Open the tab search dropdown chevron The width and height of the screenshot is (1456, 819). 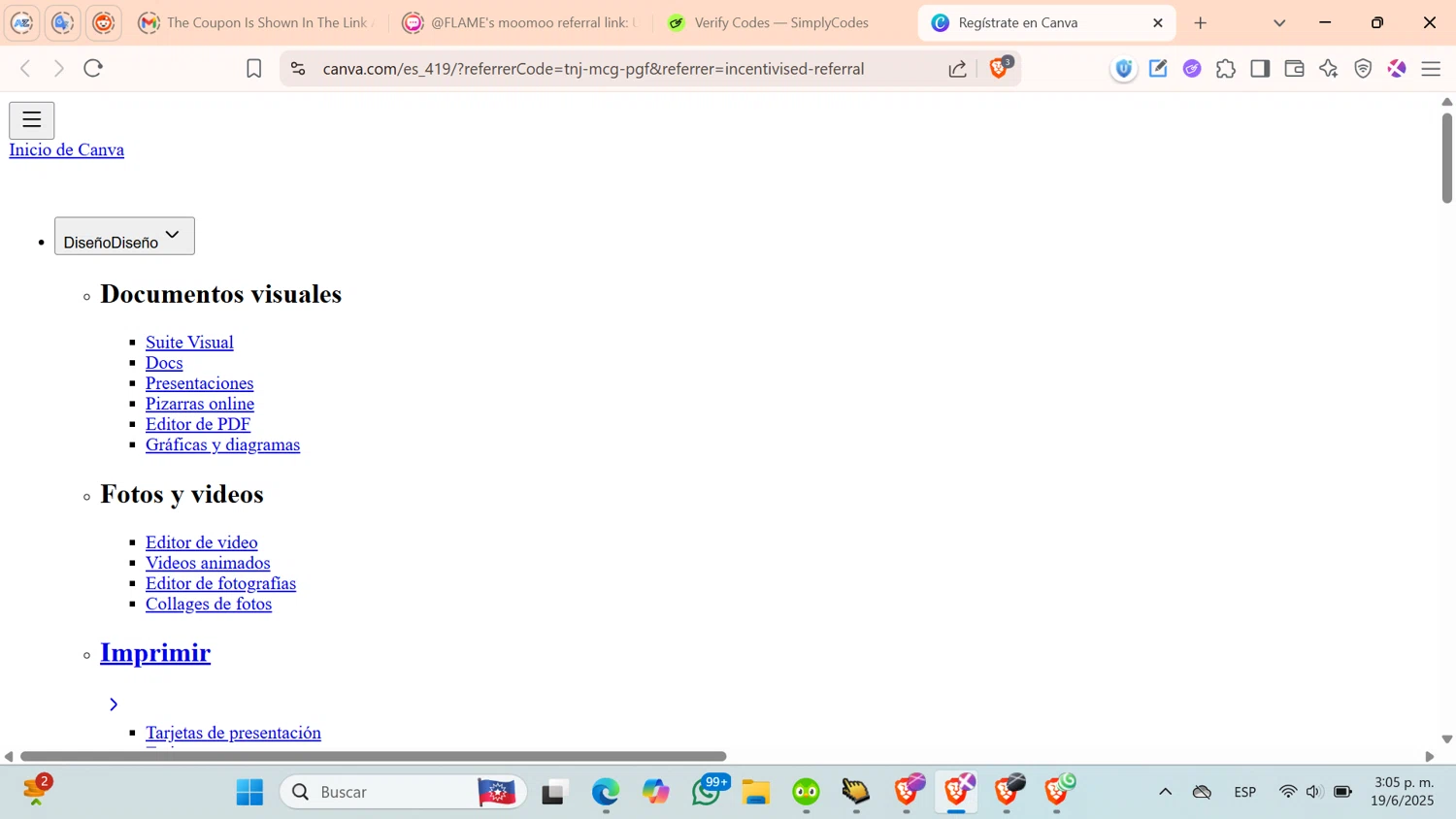[x=1279, y=22]
